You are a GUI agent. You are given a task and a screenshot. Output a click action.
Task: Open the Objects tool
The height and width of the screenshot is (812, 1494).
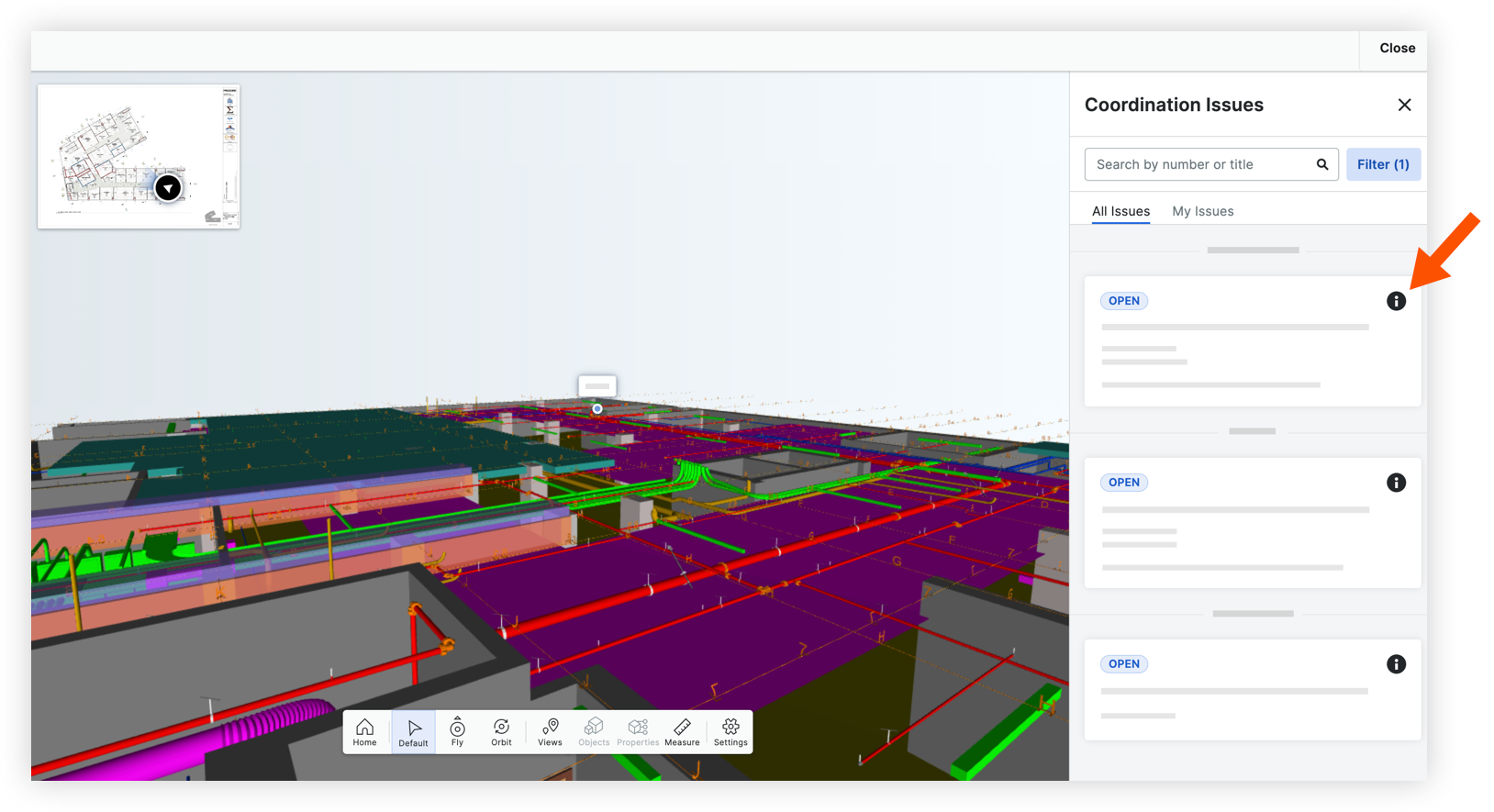[594, 732]
